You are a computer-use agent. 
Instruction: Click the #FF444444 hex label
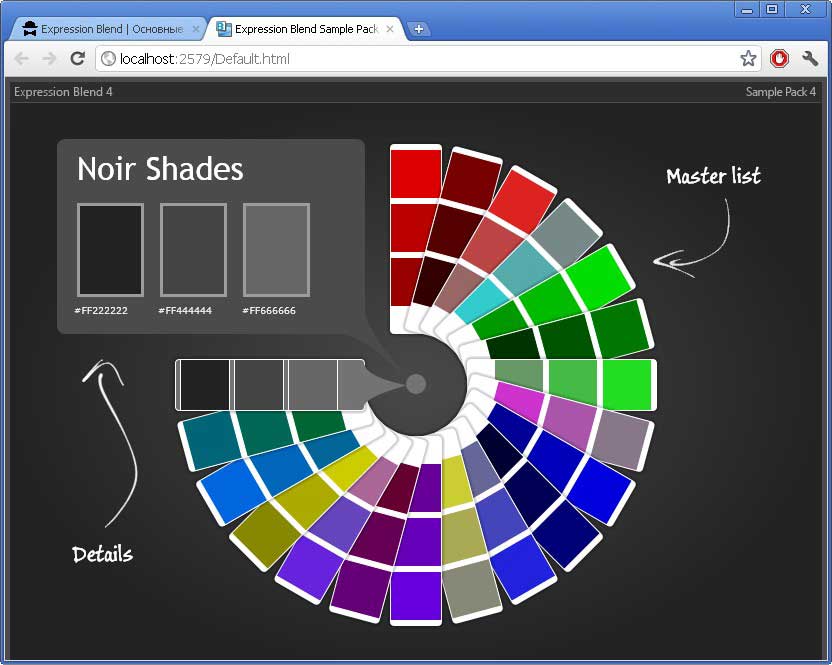(x=185, y=310)
